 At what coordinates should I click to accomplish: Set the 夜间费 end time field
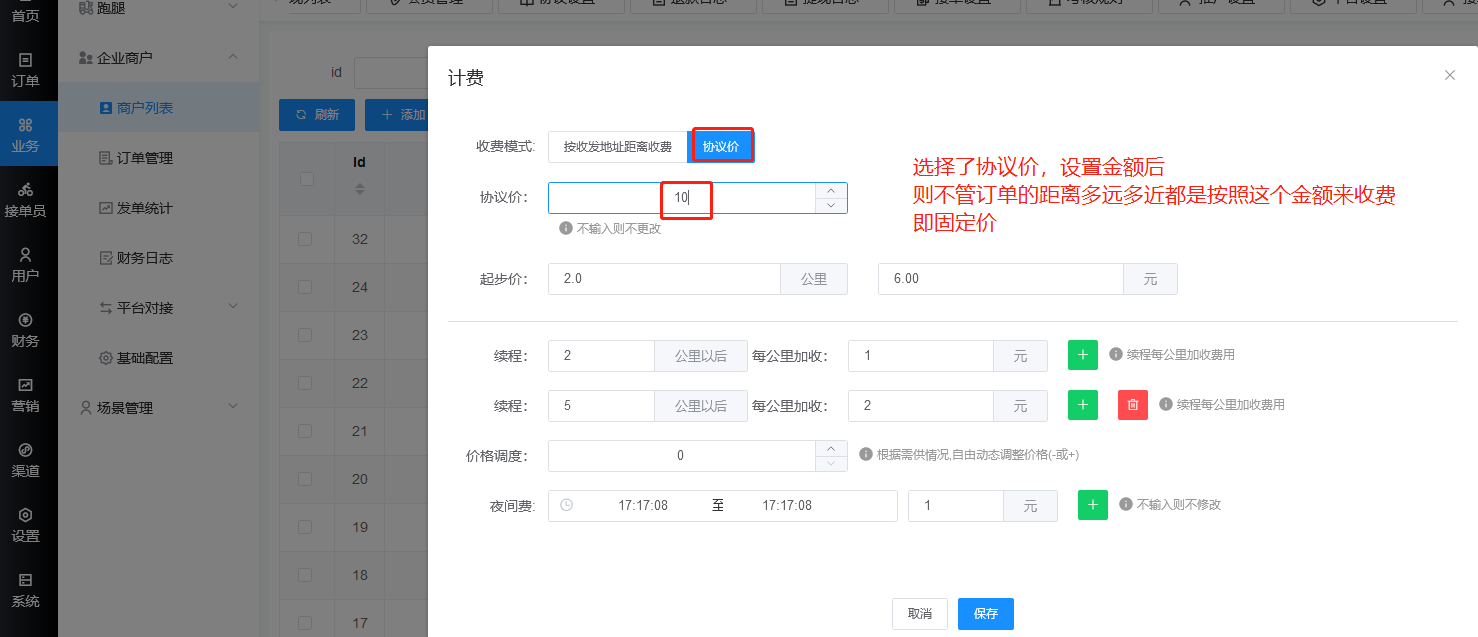pyautogui.click(x=787, y=505)
